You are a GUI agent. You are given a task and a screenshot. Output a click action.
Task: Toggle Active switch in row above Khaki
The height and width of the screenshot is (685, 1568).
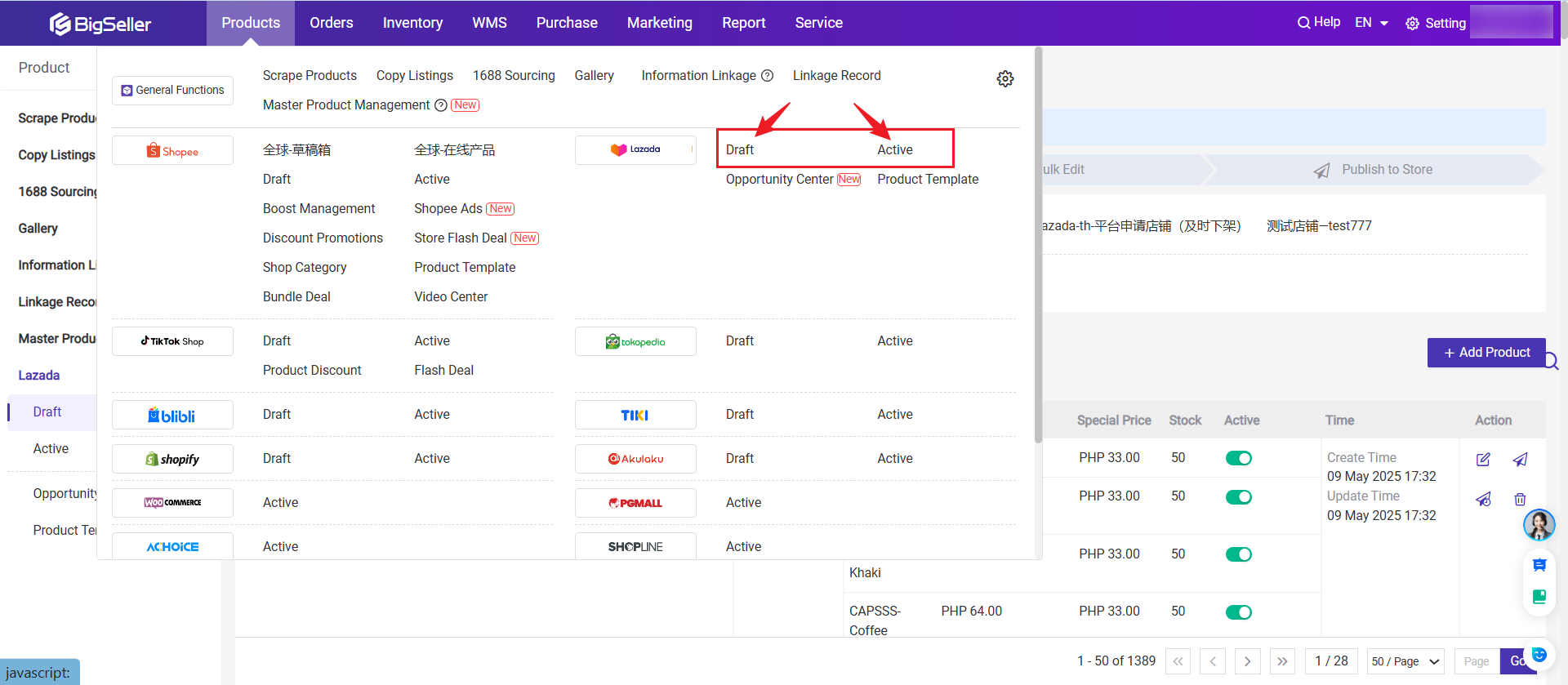pos(1239,554)
